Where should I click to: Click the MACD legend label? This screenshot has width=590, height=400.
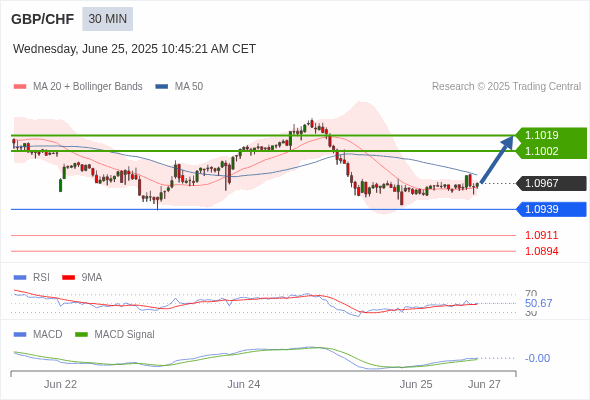[48, 335]
